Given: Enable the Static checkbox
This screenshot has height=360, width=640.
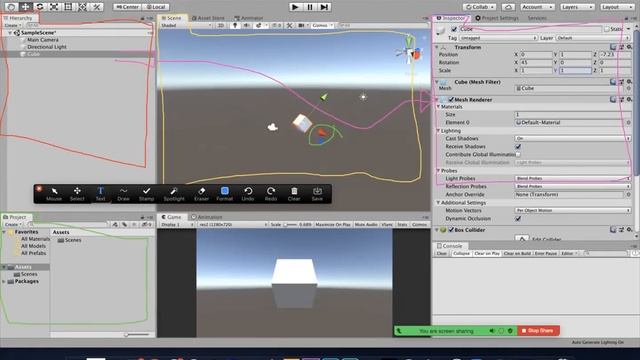Looking at the screenshot, I should point(607,29).
